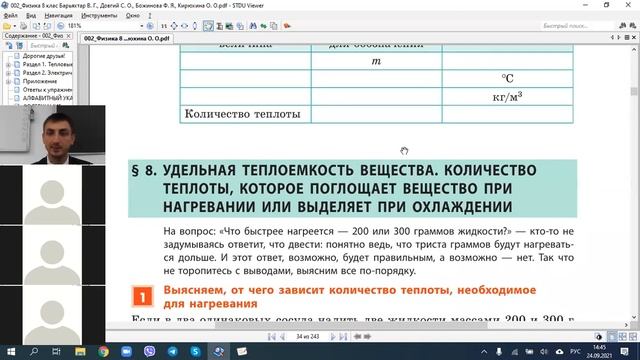
Task: Open Viber from the taskbar
Action: point(149,351)
